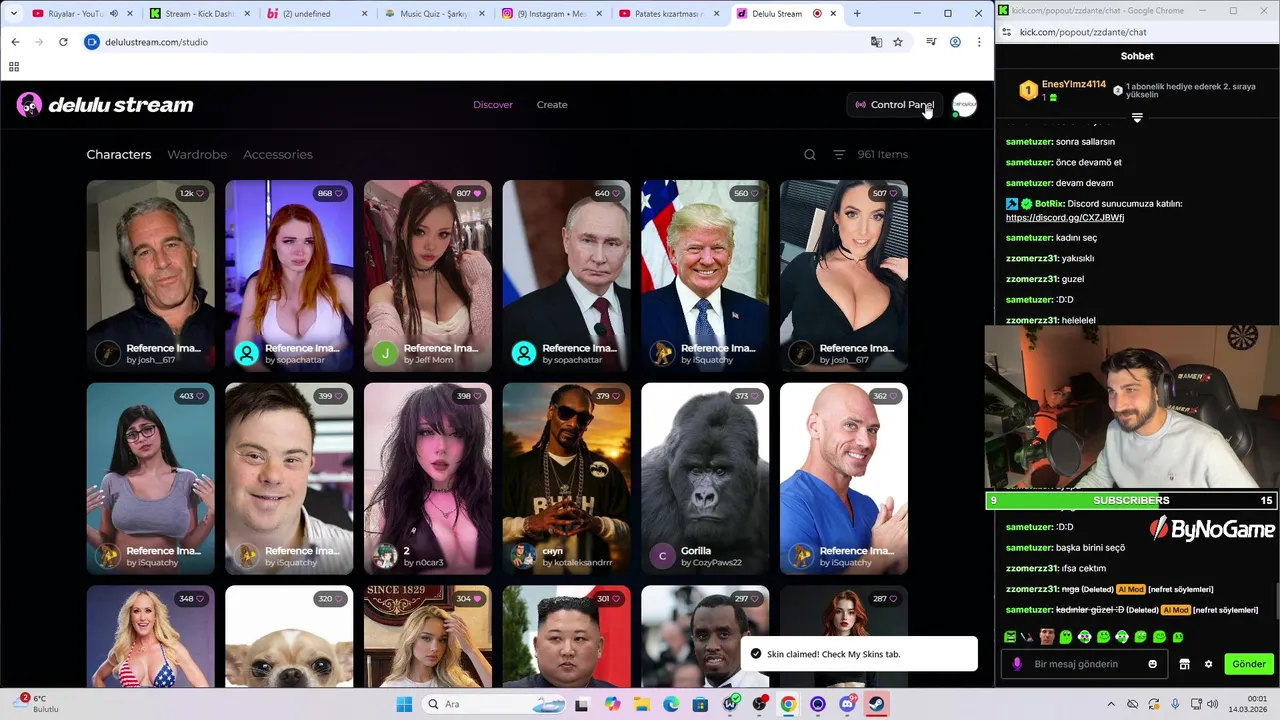Image resolution: width=1280 pixels, height=720 pixels.
Task: Like the character card with 640 hearts
Action: click(x=608, y=193)
